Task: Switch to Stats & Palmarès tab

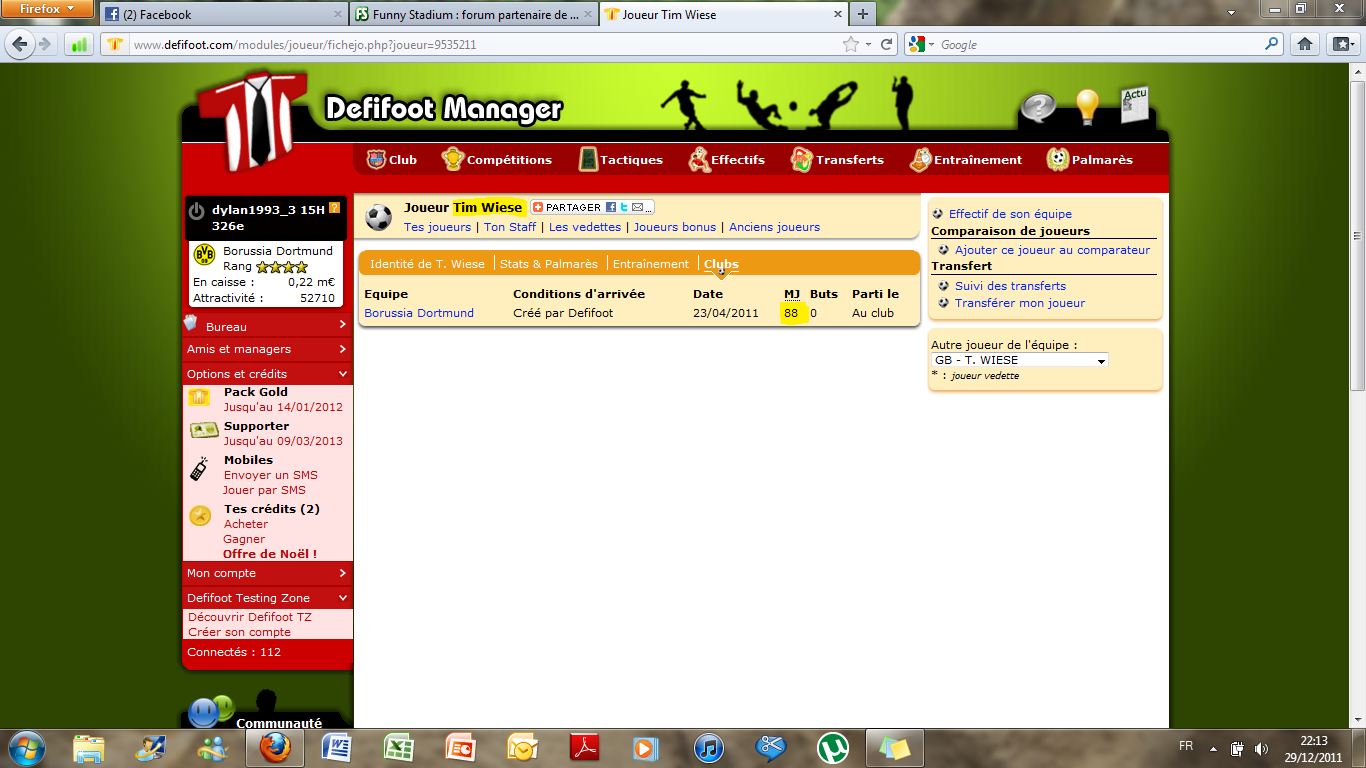Action: click(549, 264)
